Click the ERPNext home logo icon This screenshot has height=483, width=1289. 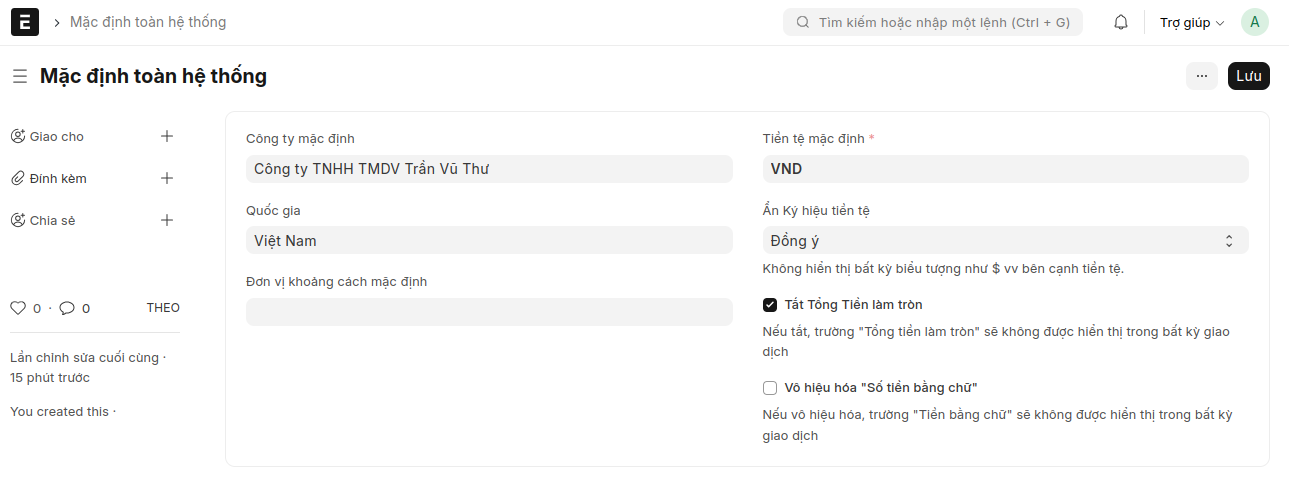pos(25,22)
